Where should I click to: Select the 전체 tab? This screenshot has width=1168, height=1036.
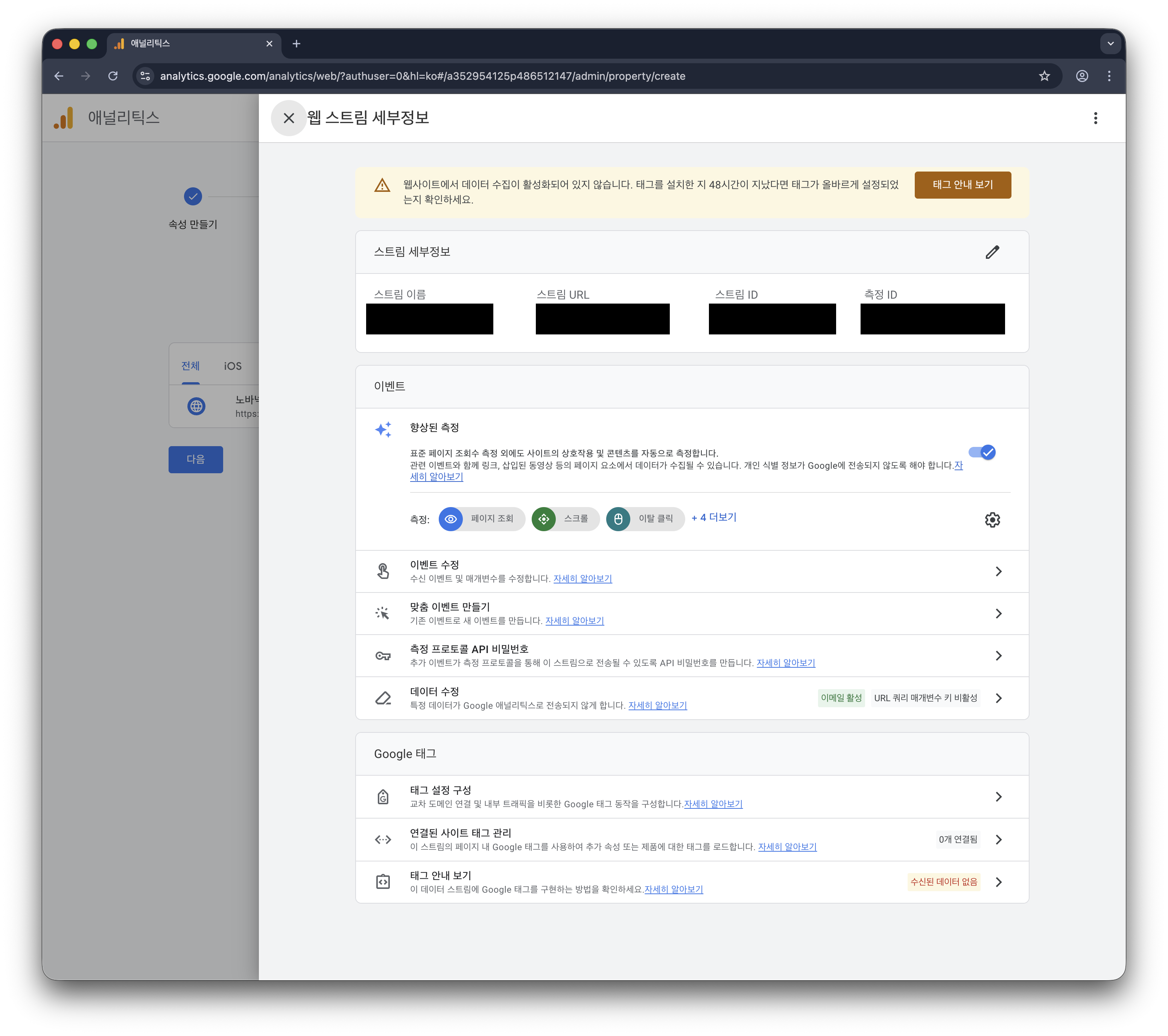[x=190, y=366]
